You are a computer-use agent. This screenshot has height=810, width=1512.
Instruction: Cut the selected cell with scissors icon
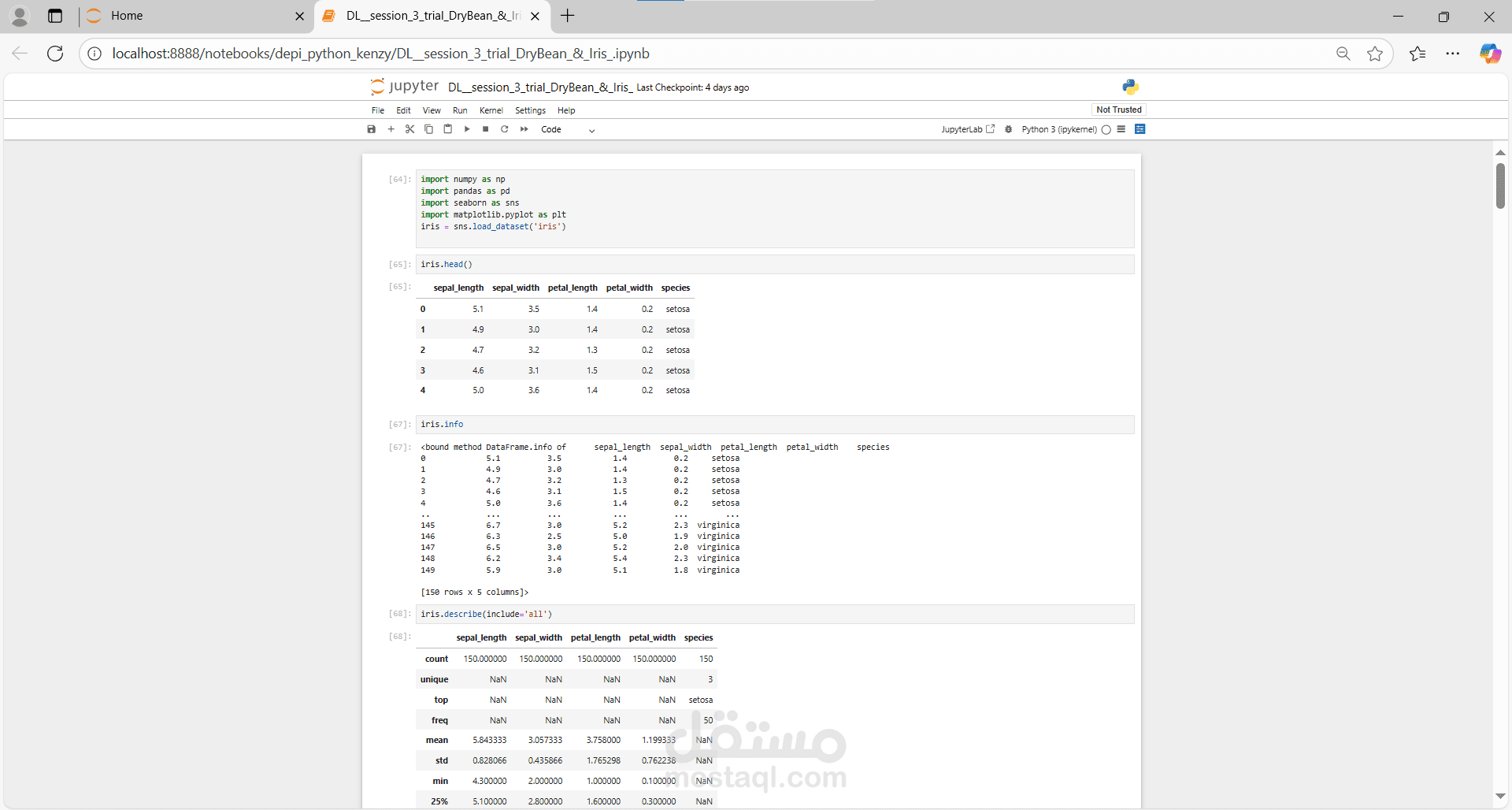[x=409, y=129]
